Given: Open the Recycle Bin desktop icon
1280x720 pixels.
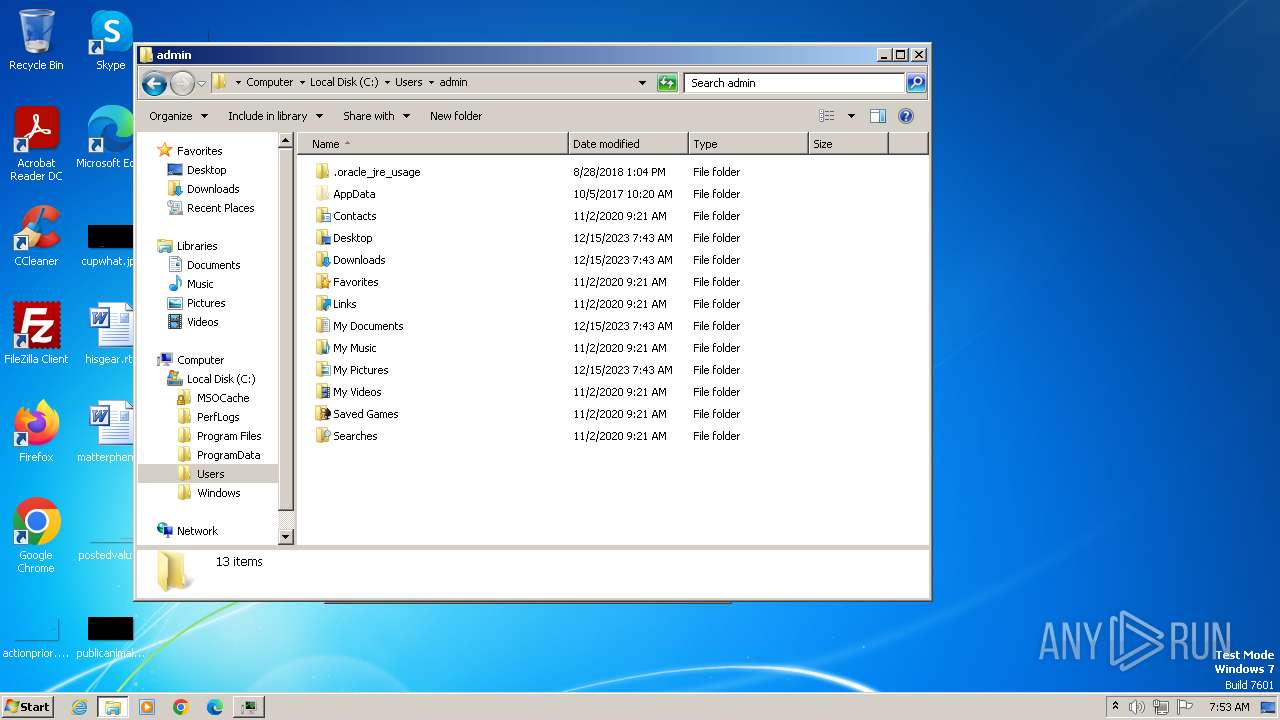Looking at the screenshot, I should pyautogui.click(x=36, y=40).
